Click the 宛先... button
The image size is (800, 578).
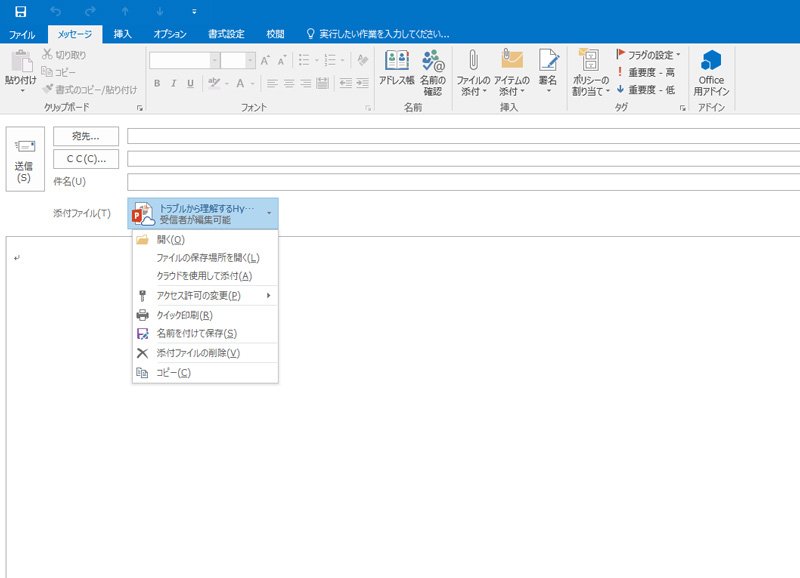click(86, 136)
